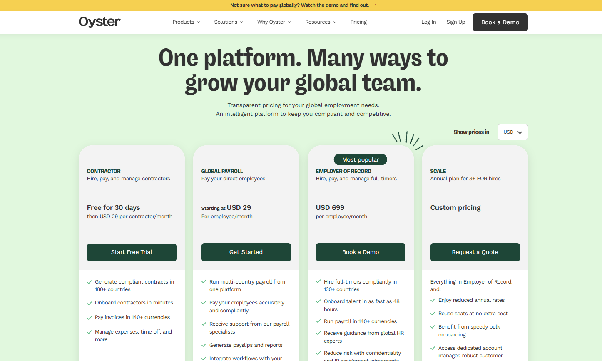
Task: Open the USD currency dropdown
Action: coord(513,132)
